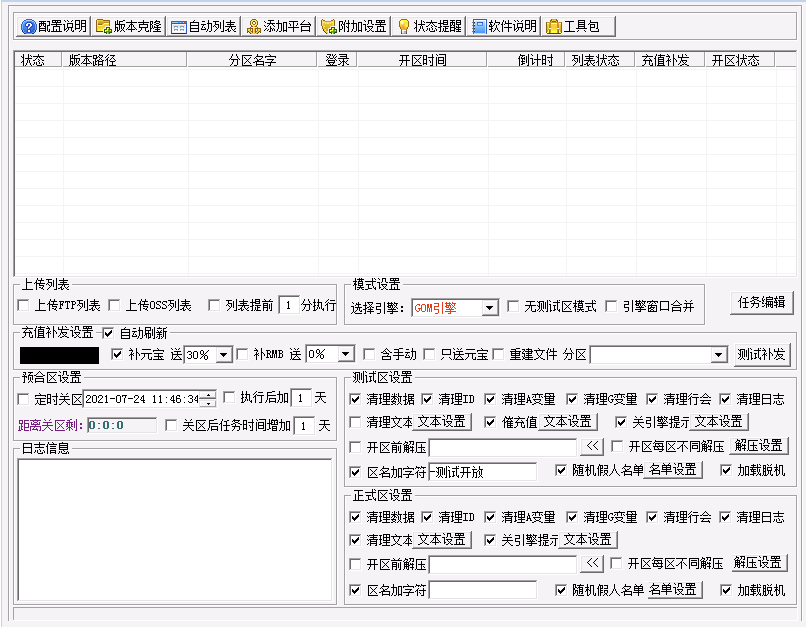806x627 pixels.
Task: Click the 列表提前 minutes input field
Action: (x=289, y=305)
